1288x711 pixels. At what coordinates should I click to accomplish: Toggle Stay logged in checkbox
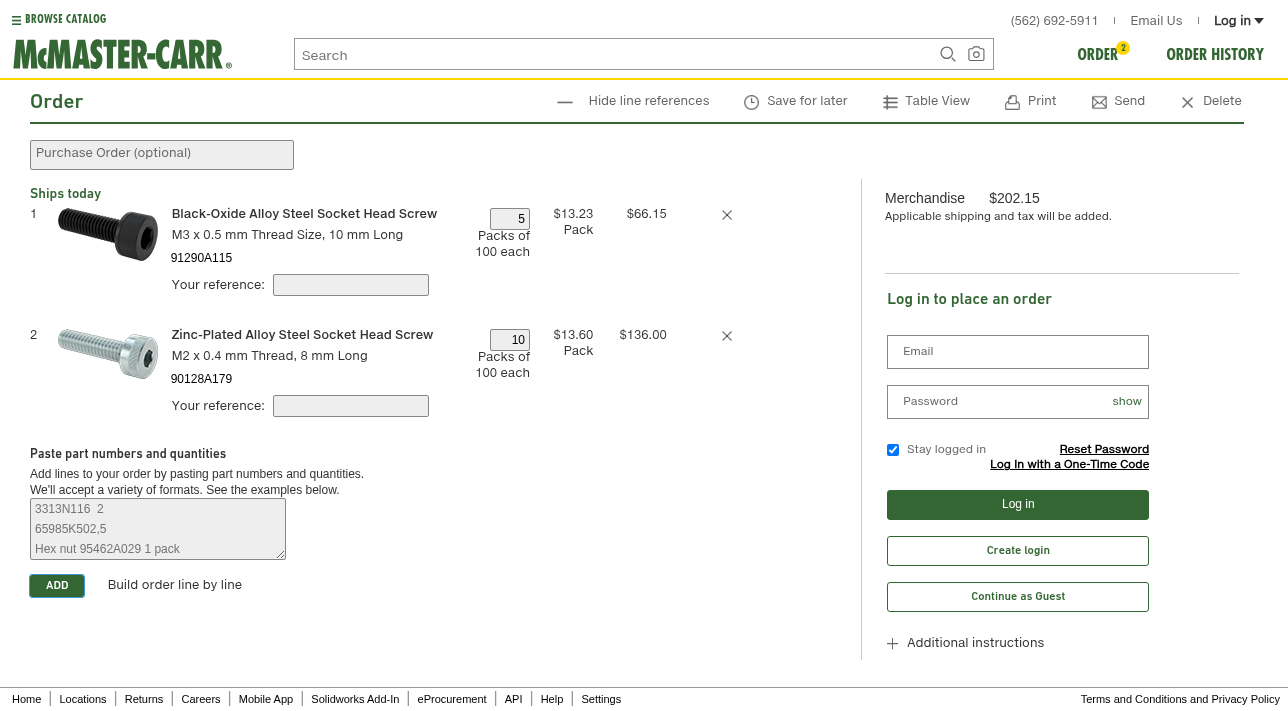click(893, 450)
